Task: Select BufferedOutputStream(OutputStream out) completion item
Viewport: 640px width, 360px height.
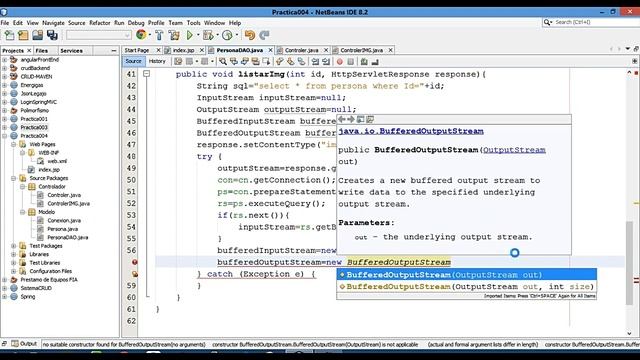Action: [x=467, y=275]
